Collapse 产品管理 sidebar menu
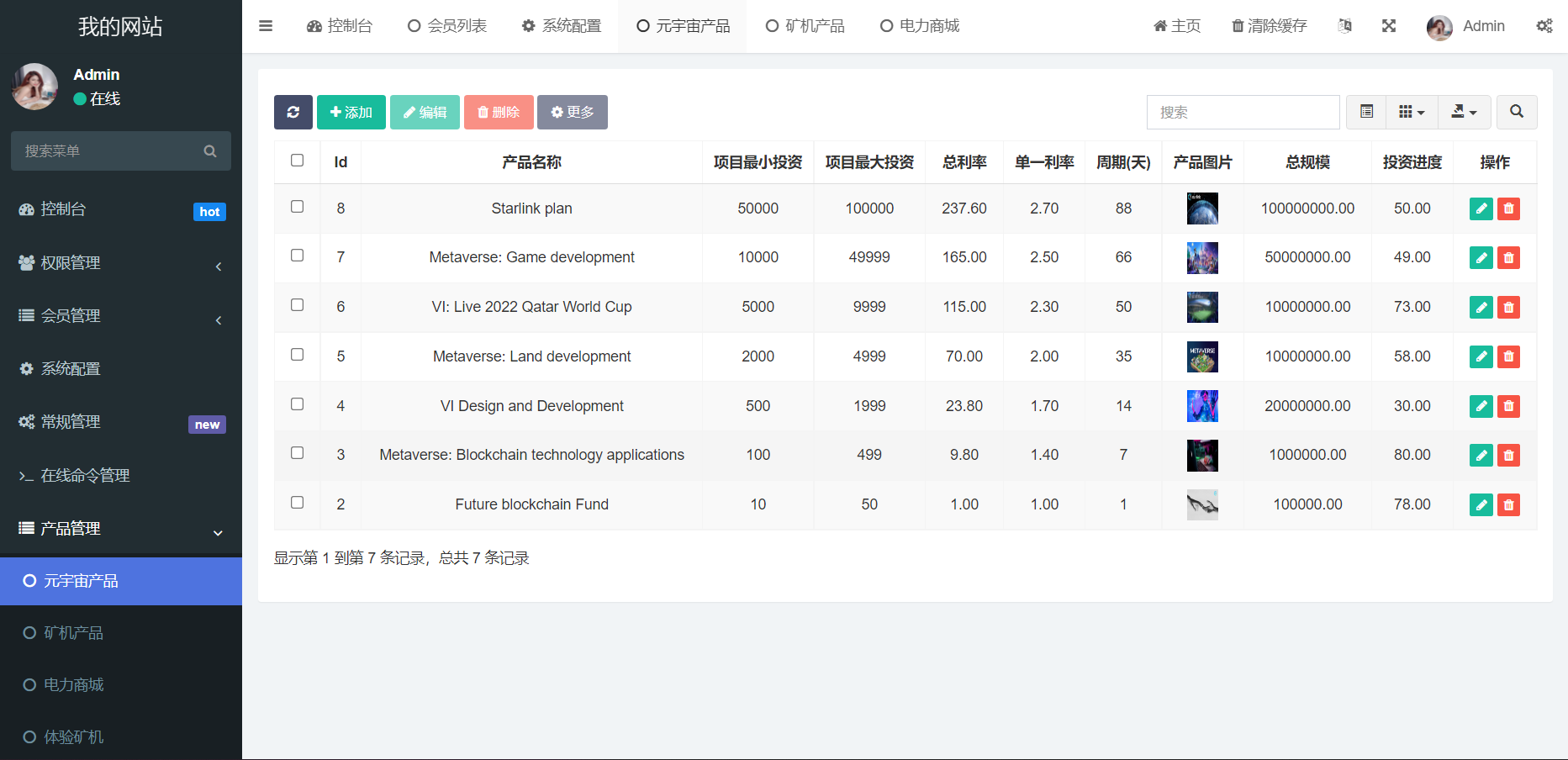Image resolution: width=1568 pixels, height=760 pixels. coord(121,529)
